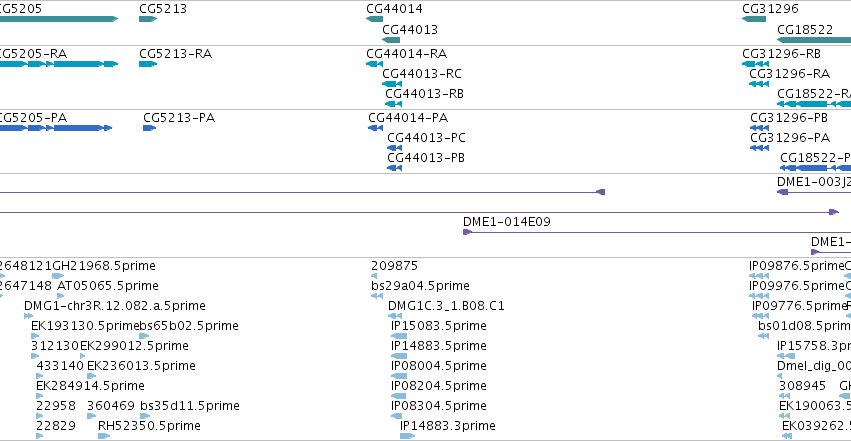
Task: Open the CG18522 gene label
Action: click(x=805, y=30)
